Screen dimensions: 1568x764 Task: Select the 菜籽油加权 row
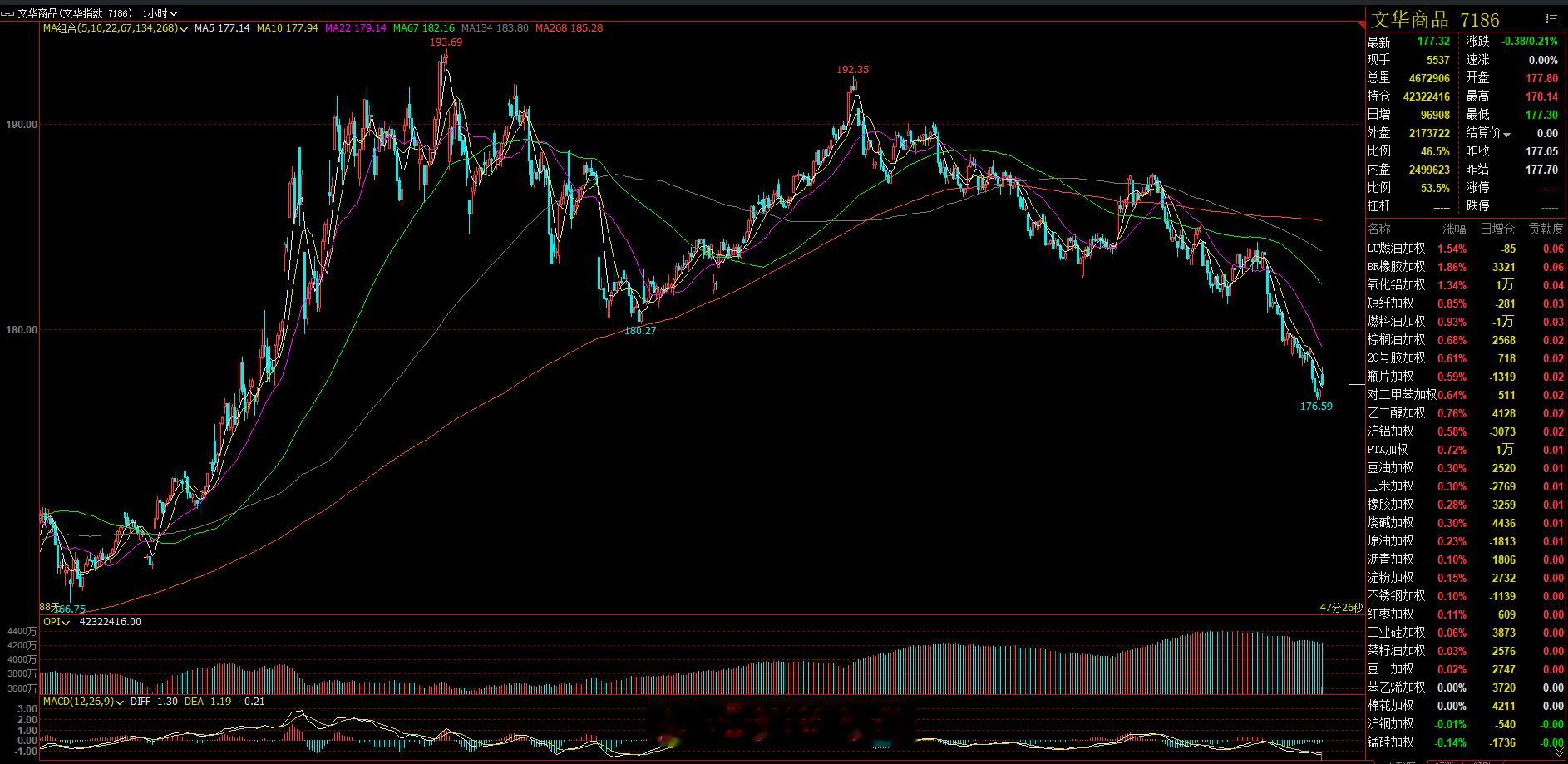1466,651
